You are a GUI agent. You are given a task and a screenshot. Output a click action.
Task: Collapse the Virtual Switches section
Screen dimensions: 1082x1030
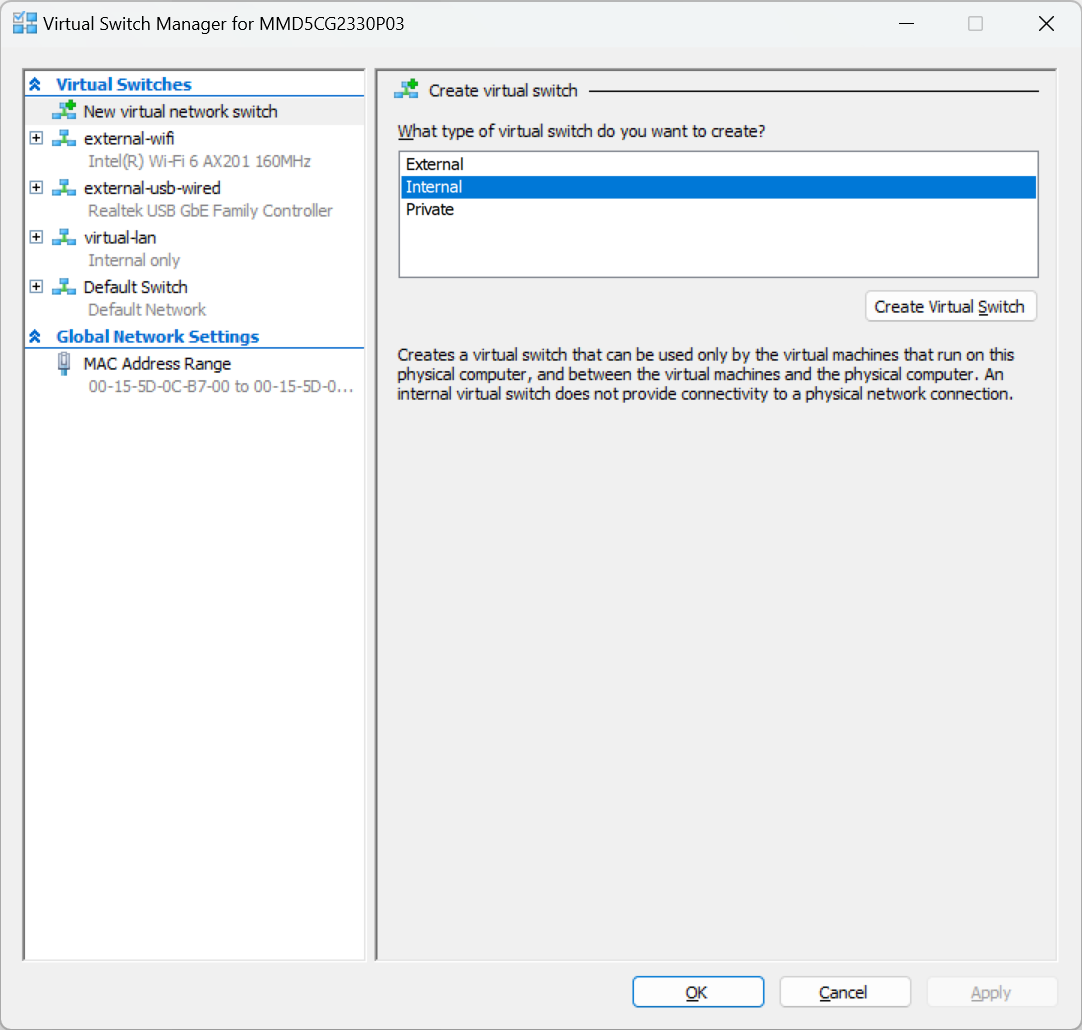pyautogui.click(x=36, y=85)
